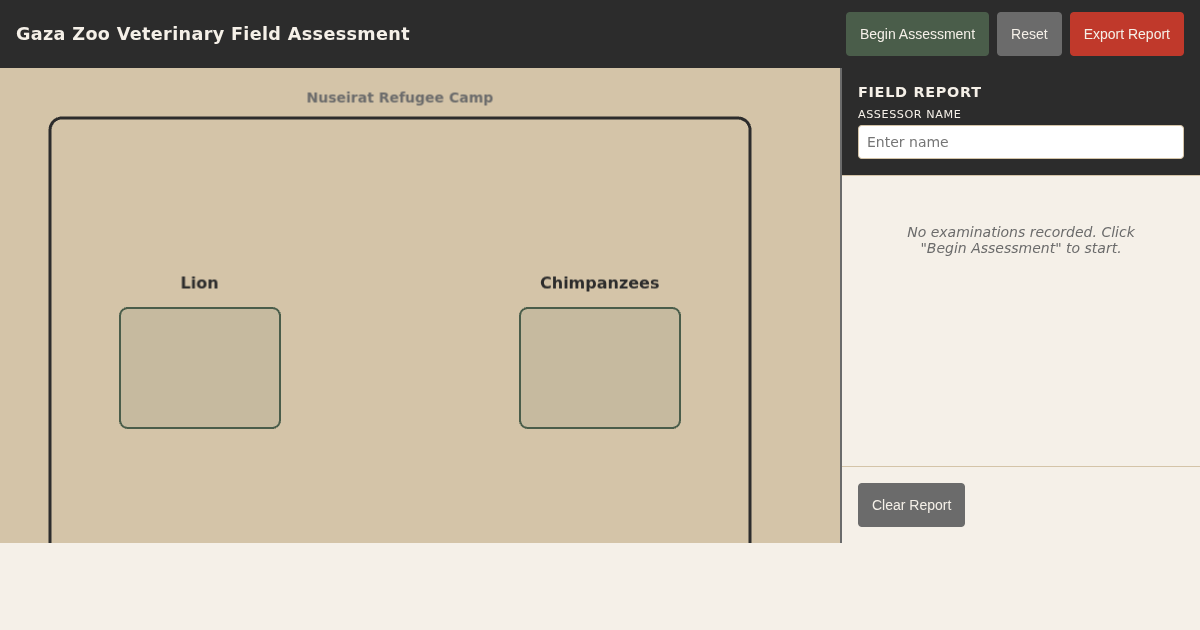Click the Gaza Zoo Veterinary Field Assessment title
Viewport: 1200px width, 630px height.
click(213, 34)
